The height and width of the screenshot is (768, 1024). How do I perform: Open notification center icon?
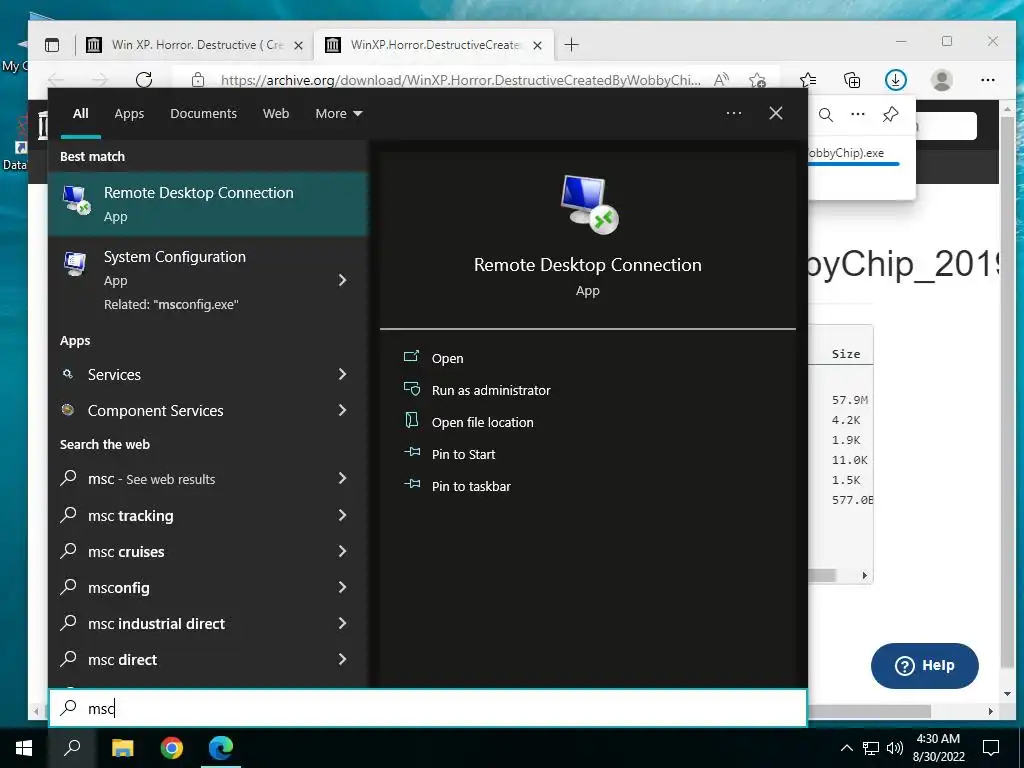[x=991, y=748]
